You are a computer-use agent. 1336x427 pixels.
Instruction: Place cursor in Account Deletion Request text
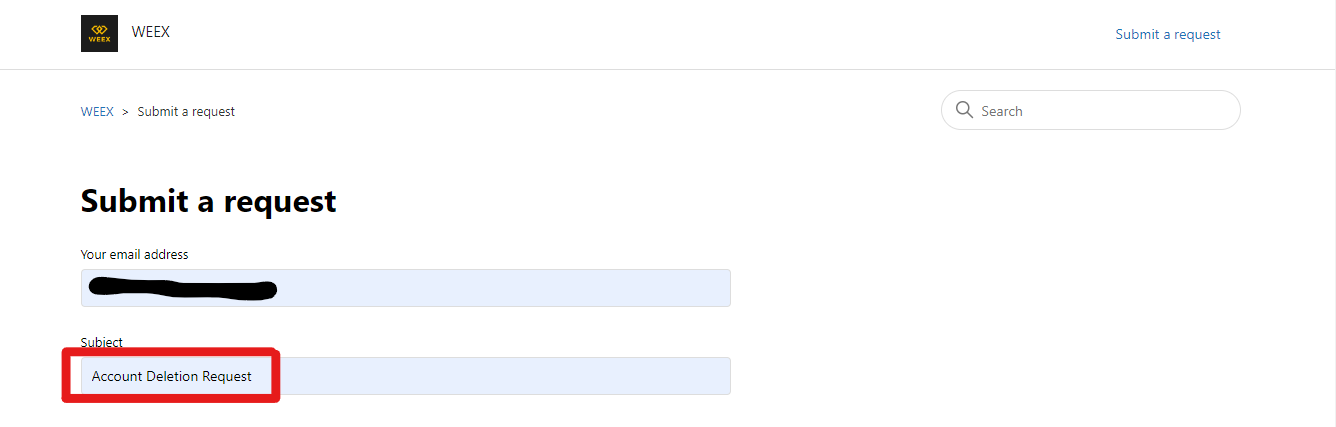pyautogui.click(x=172, y=376)
